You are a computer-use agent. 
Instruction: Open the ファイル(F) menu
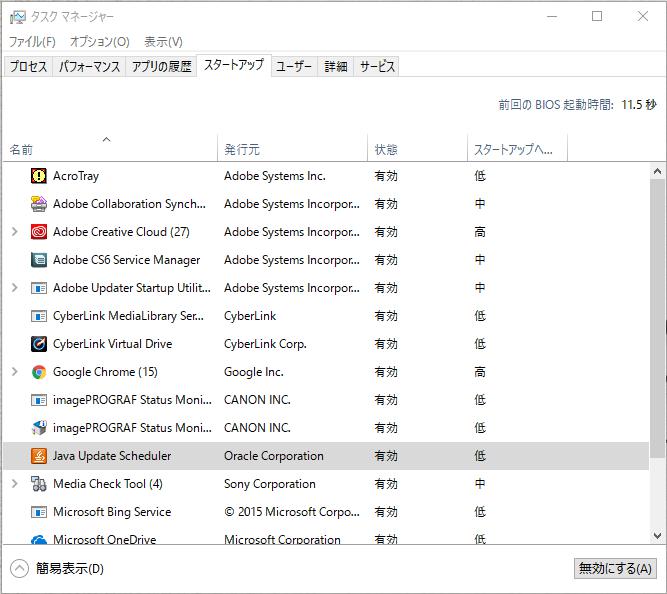point(32,42)
